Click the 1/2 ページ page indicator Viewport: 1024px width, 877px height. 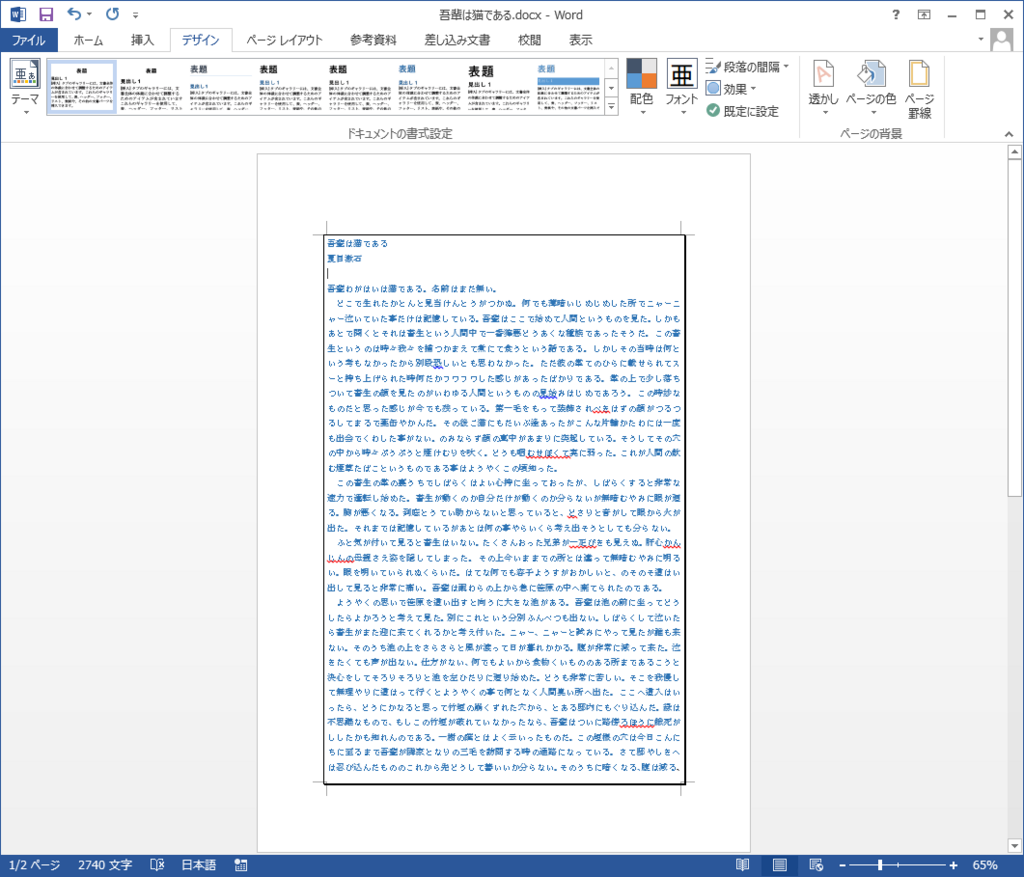click(x=35, y=865)
